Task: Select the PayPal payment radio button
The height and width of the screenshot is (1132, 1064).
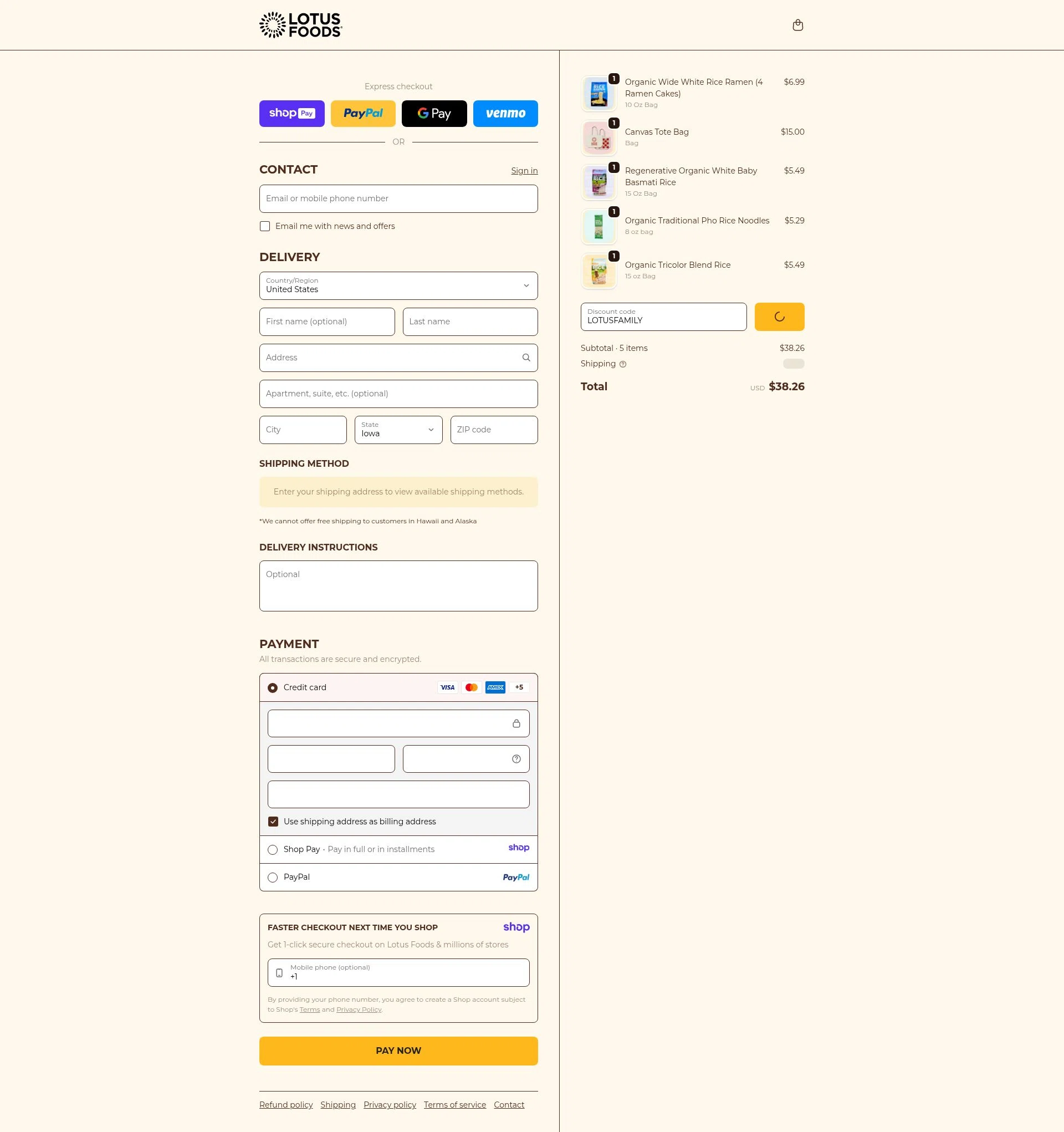Action: (x=273, y=877)
